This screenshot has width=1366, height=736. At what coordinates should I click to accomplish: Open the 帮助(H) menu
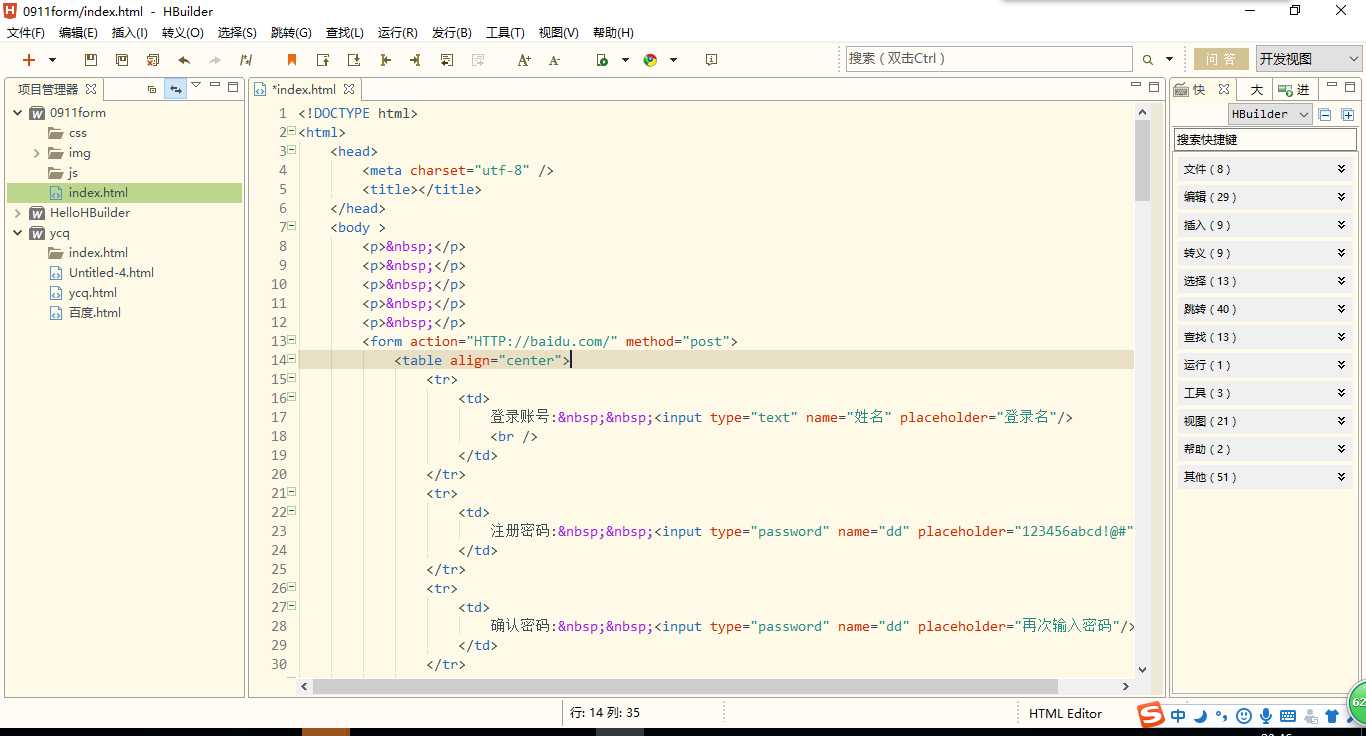[x=613, y=33]
